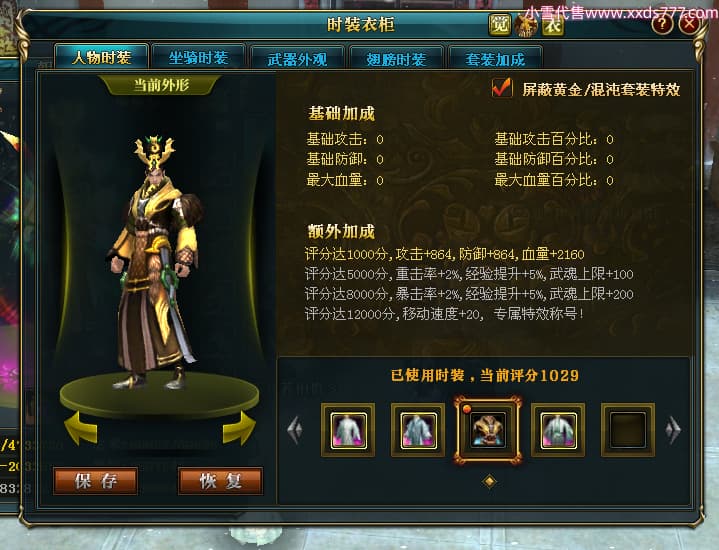This screenshot has height=550, width=719.
Task: Click the 保存 save button
Action: tap(95, 481)
